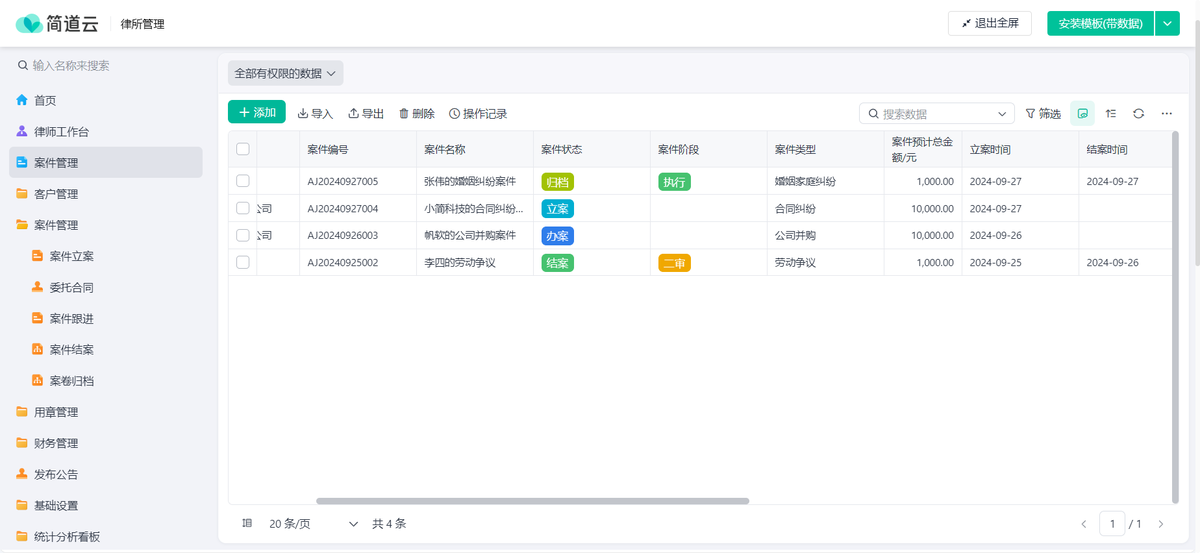Screen dimensions: 1200x553
Task: Open the more options ellipsis menu
Action: (x=1166, y=113)
